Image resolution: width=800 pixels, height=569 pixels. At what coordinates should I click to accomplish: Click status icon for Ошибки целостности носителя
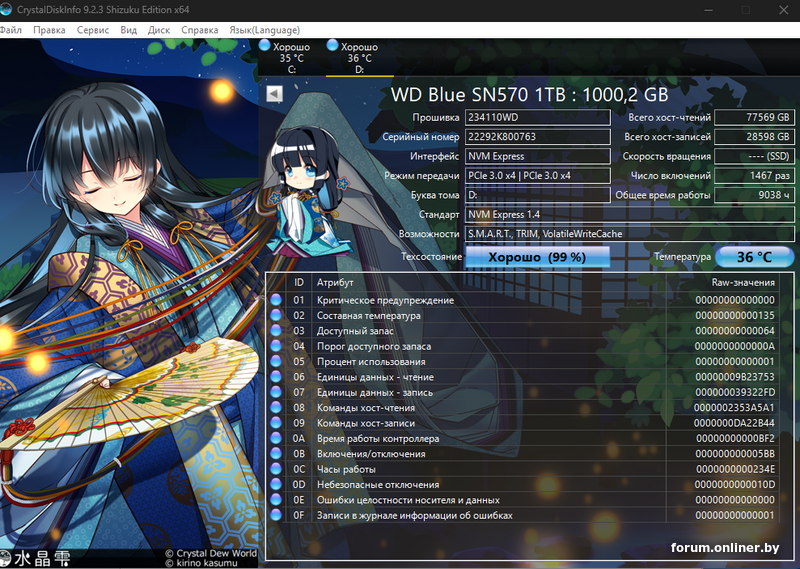tap(276, 500)
